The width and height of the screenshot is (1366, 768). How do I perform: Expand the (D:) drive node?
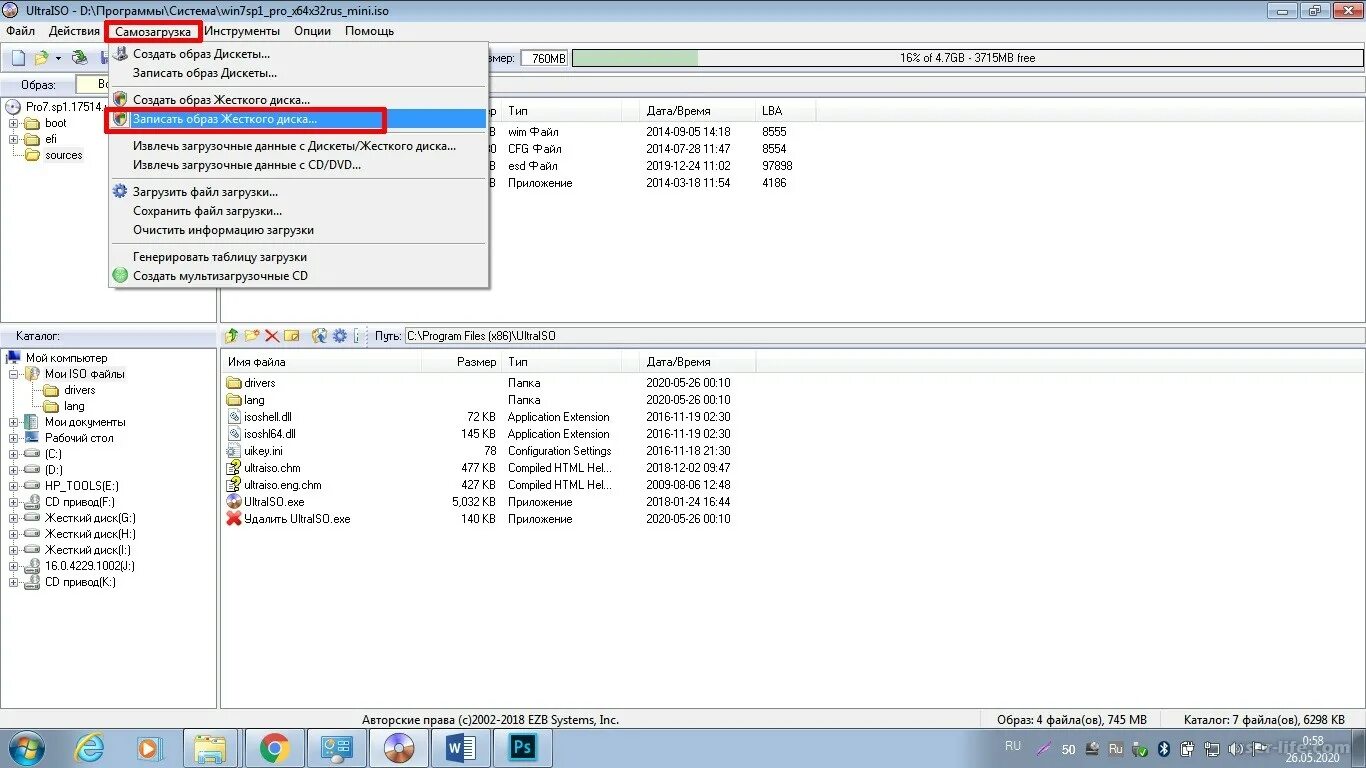(15, 470)
